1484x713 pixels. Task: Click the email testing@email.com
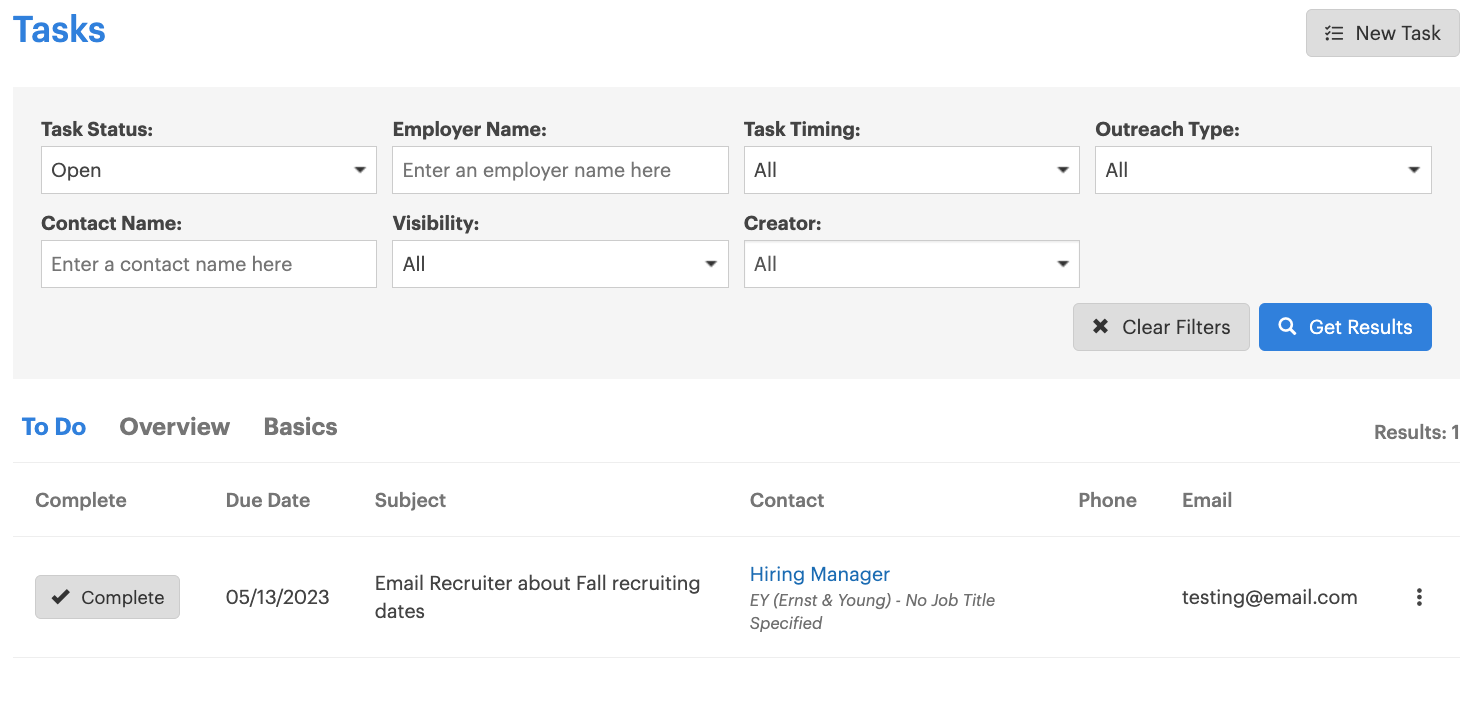click(1269, 597)
